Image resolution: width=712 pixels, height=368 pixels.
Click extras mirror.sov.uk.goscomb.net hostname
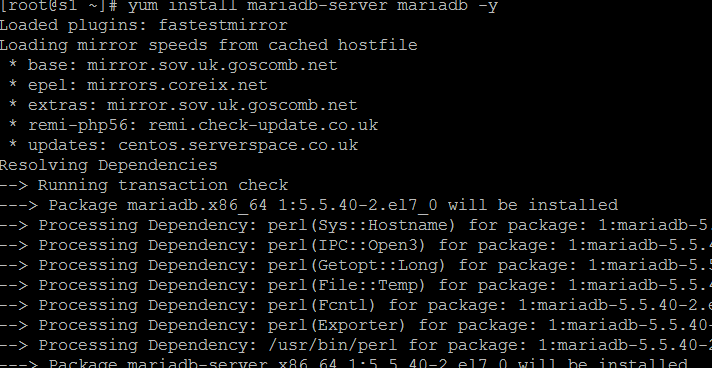coord(232,105)
